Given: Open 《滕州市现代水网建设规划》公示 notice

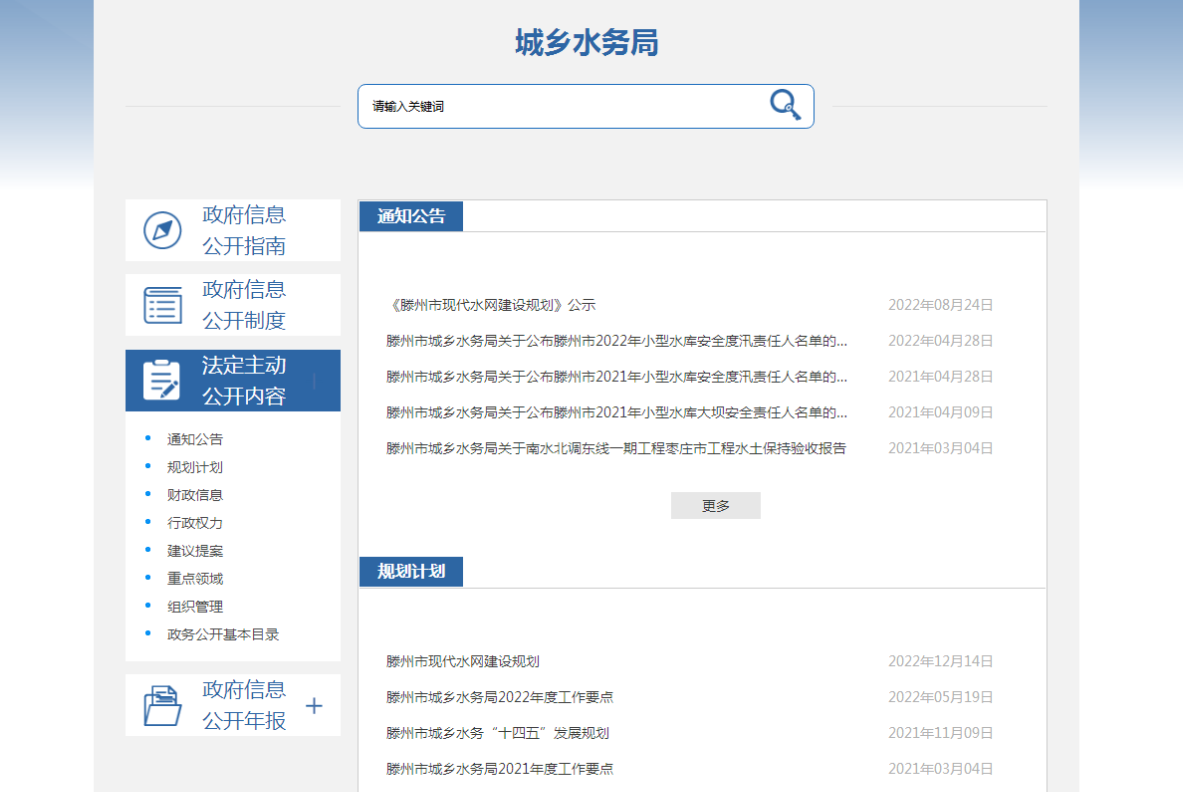Looking at the screenshot, I should (491, 305).
